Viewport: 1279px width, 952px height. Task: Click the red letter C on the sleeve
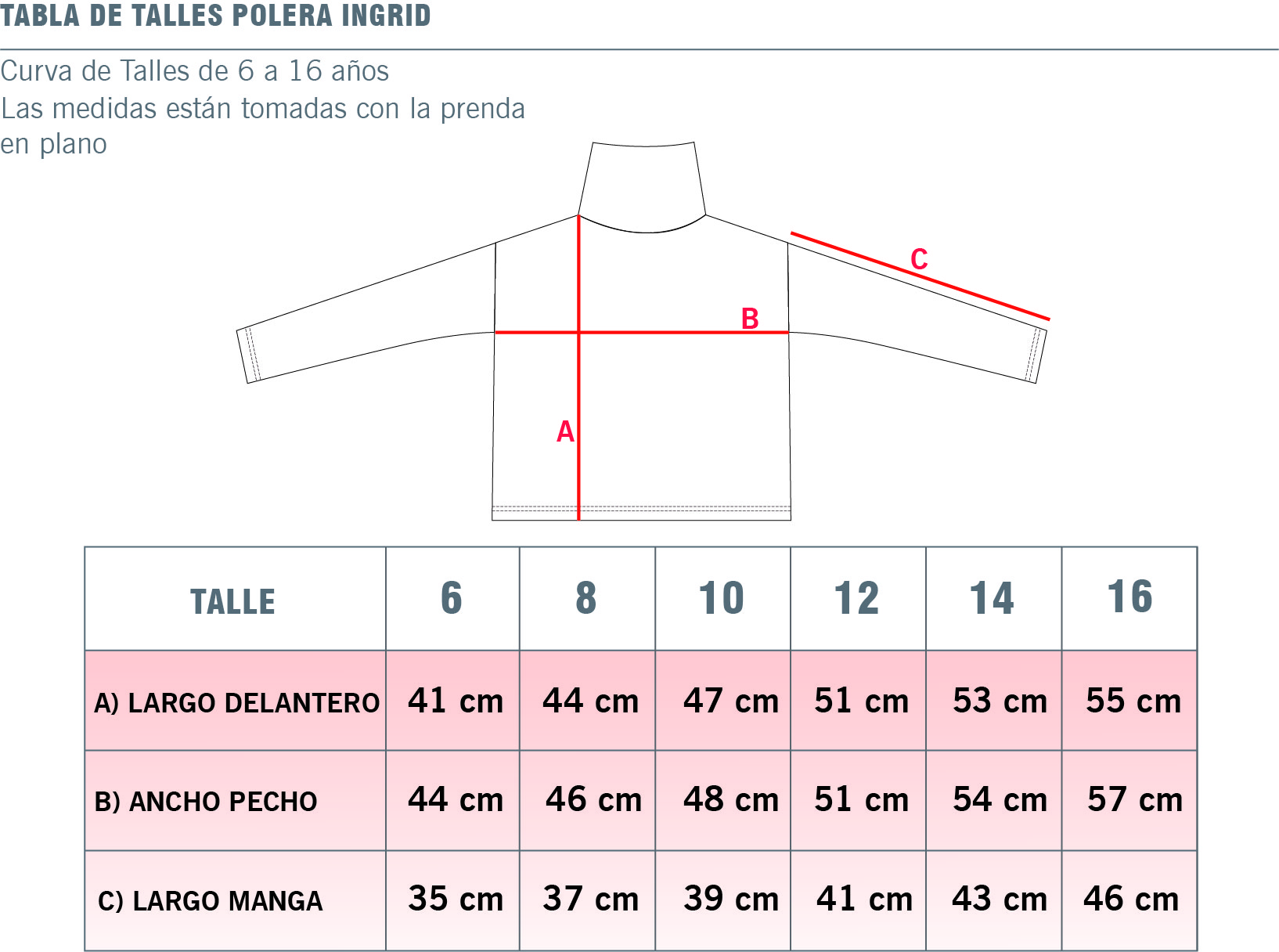pos(919,259)
